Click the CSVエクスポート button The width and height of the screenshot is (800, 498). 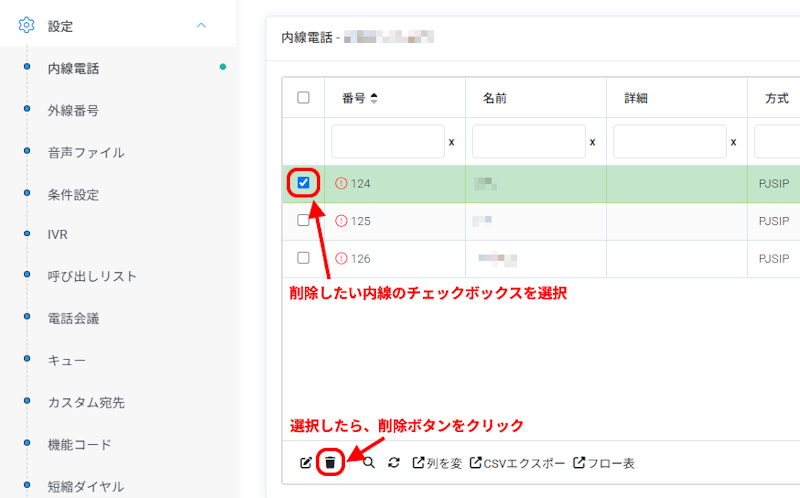[x=517, y=463]
